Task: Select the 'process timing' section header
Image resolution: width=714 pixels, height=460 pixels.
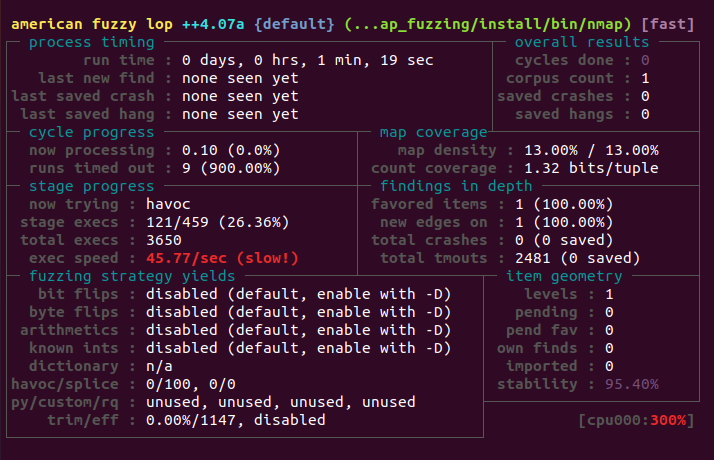Action: click(x=92, y=42)
